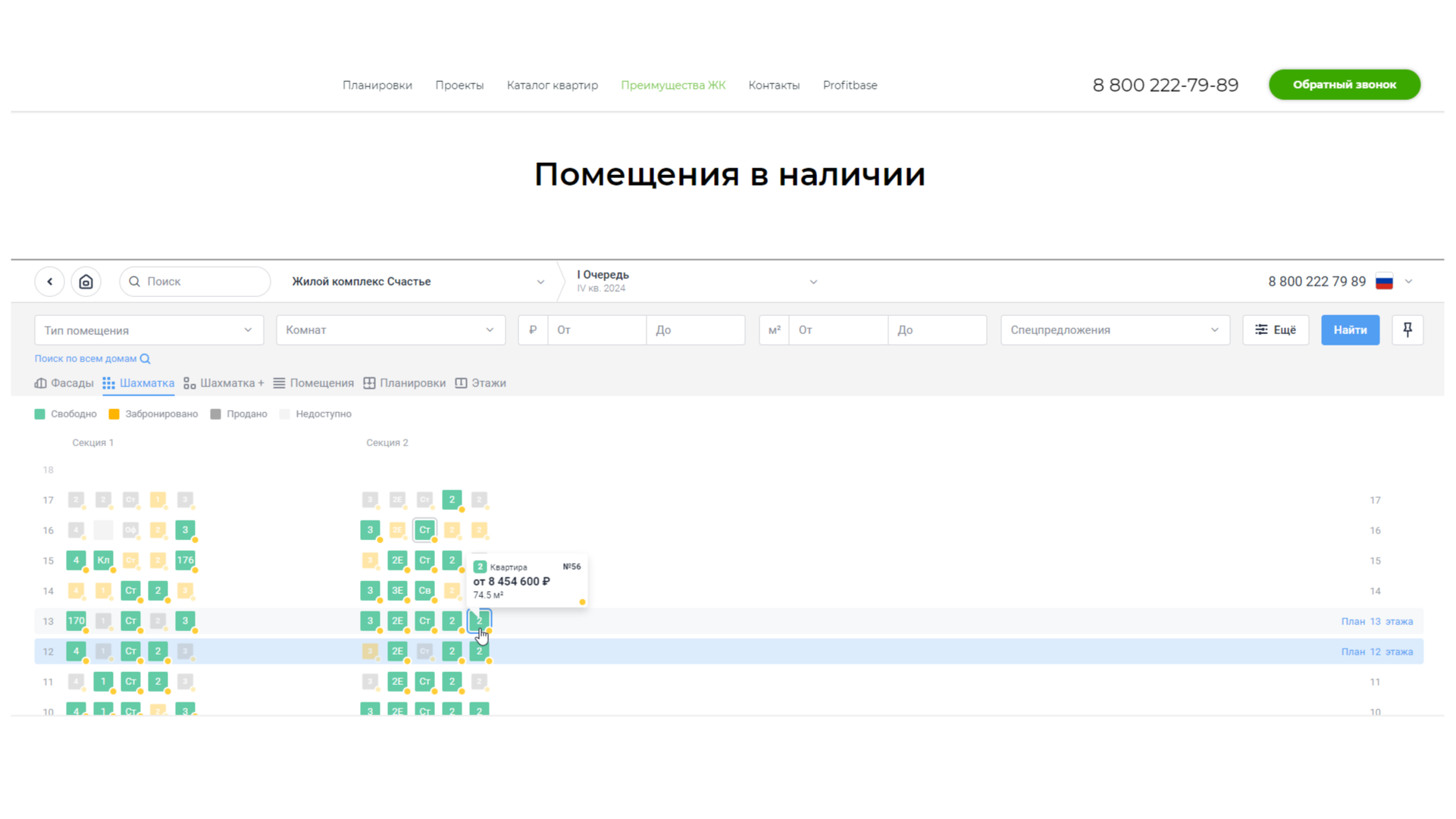Open Преимущества ЖК menu item

tap(673, 86)
